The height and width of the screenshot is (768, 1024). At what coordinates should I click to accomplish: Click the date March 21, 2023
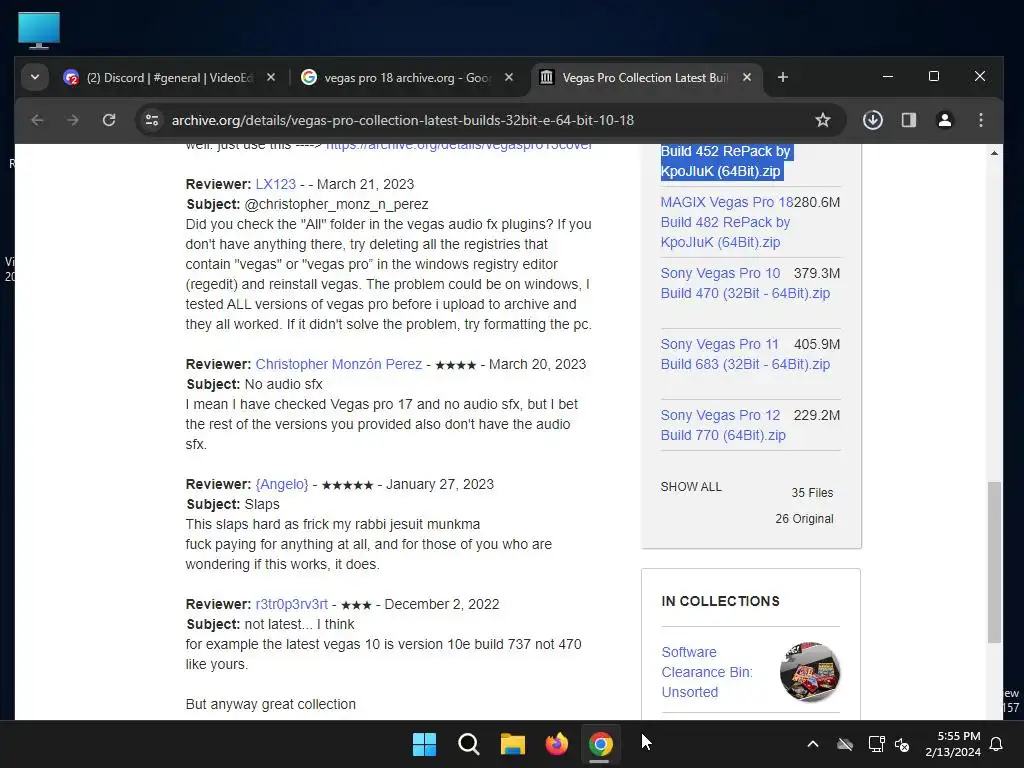(x=366, y=184)
